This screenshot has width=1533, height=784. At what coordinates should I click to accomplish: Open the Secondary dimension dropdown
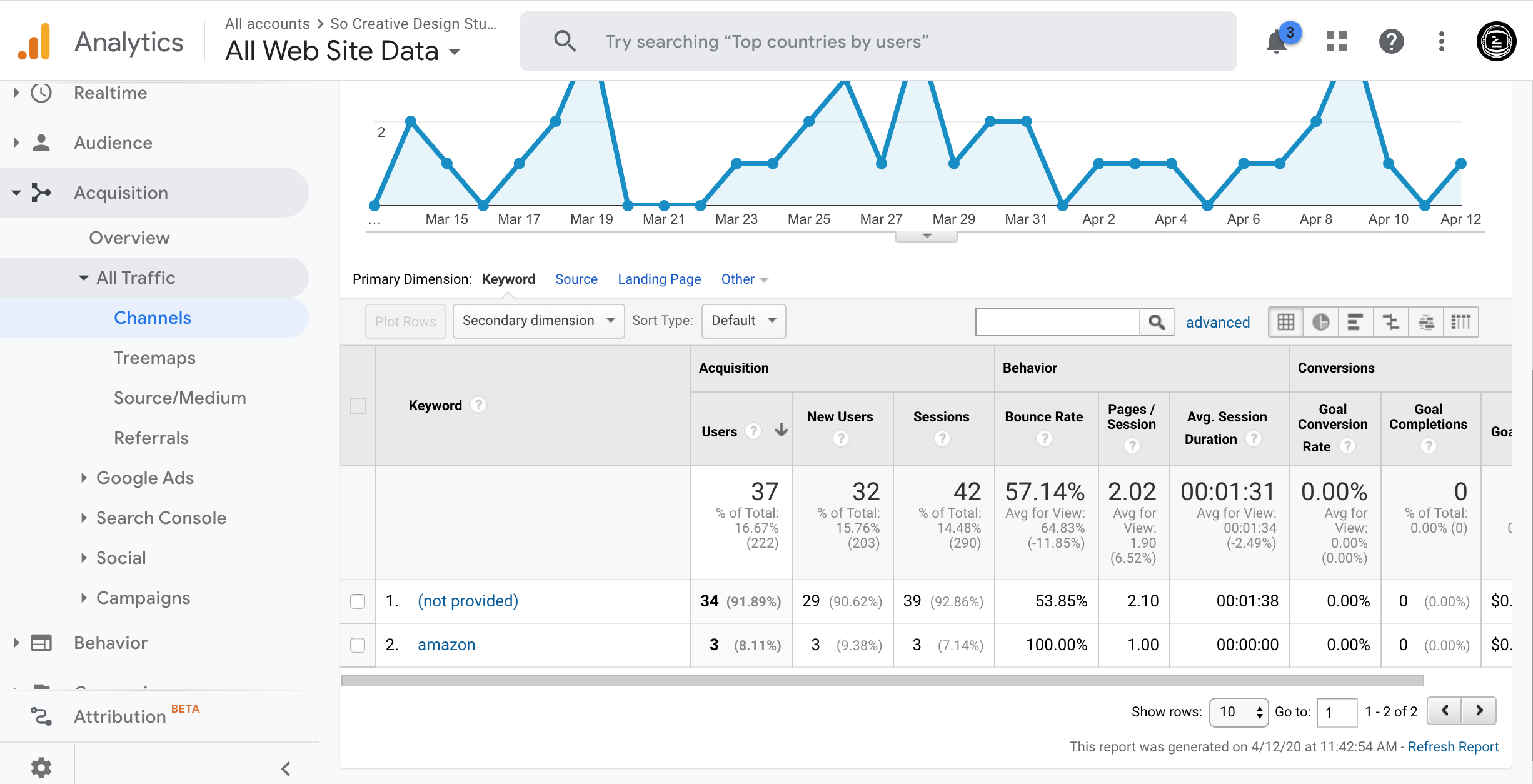pyautogui.click(x=538, y=321)
